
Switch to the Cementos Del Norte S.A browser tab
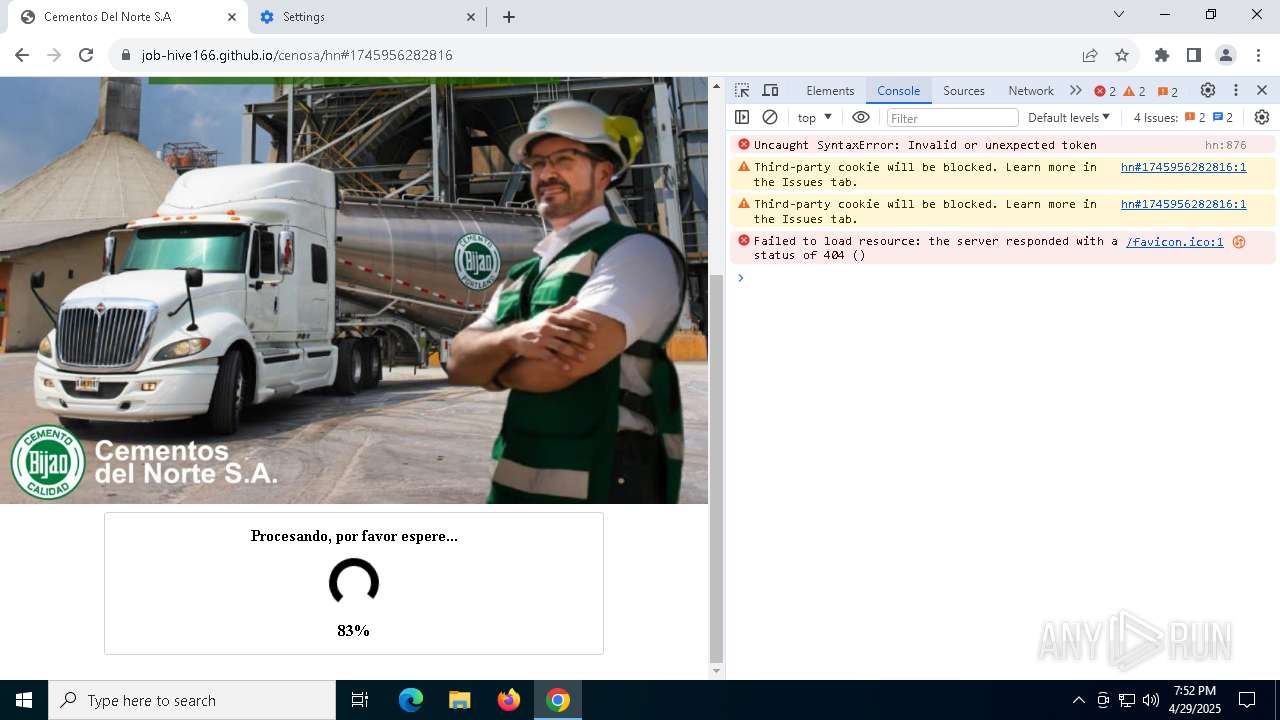click(x=125, y=17)
